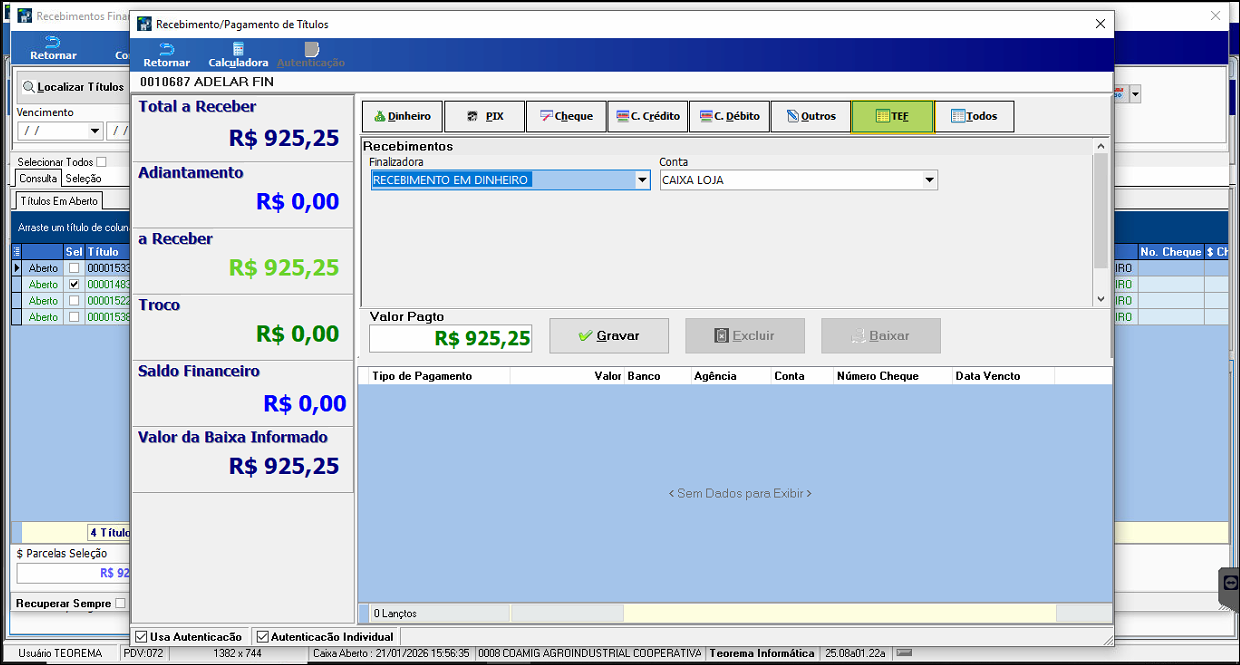This screenshot has width=1240, height=665.
Task: Click the Retornar toolbar icon in dialog
Action: pos(166,54)
